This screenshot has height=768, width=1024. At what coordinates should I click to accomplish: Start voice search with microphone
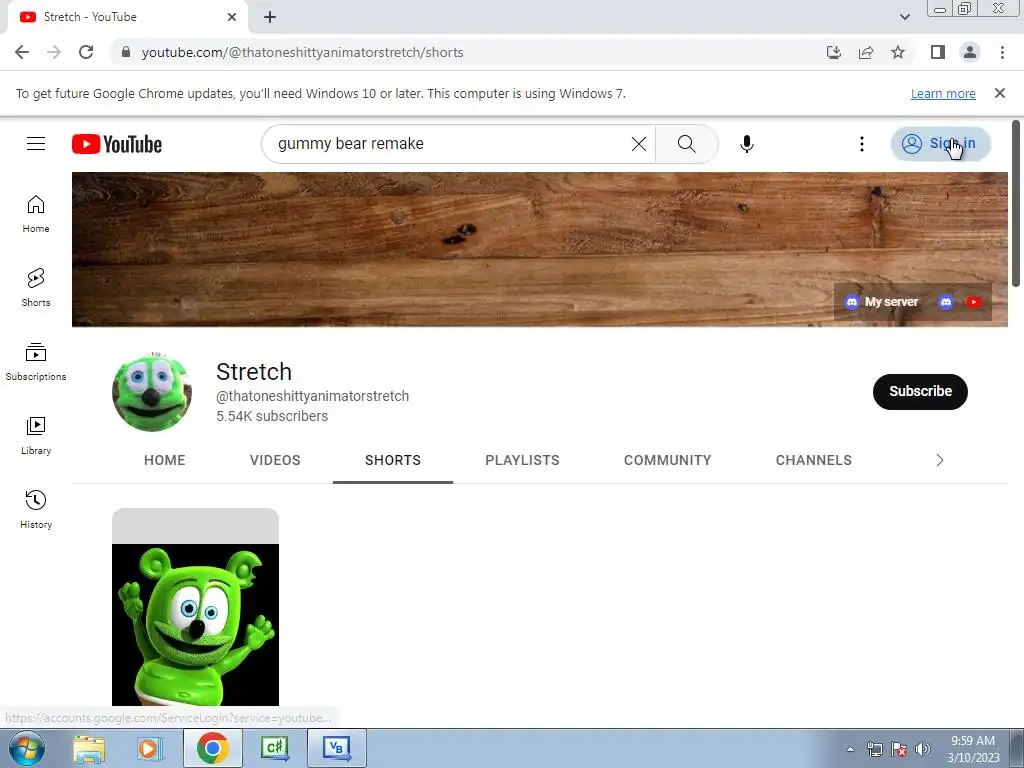pyautogui.click(x=746, y=144)
